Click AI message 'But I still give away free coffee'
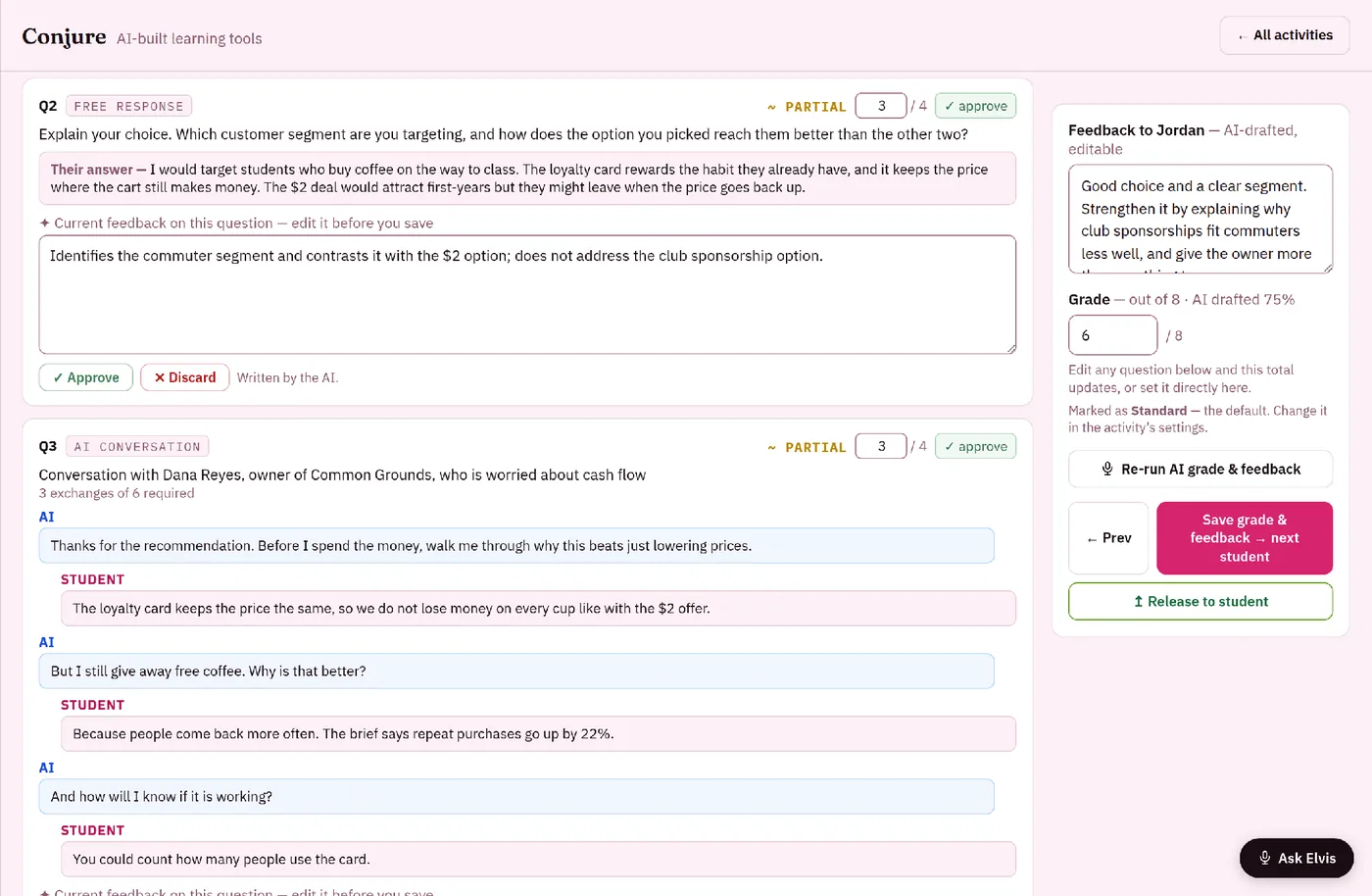Viewport: 1372px width, 896px height. (x=516, y=672)
